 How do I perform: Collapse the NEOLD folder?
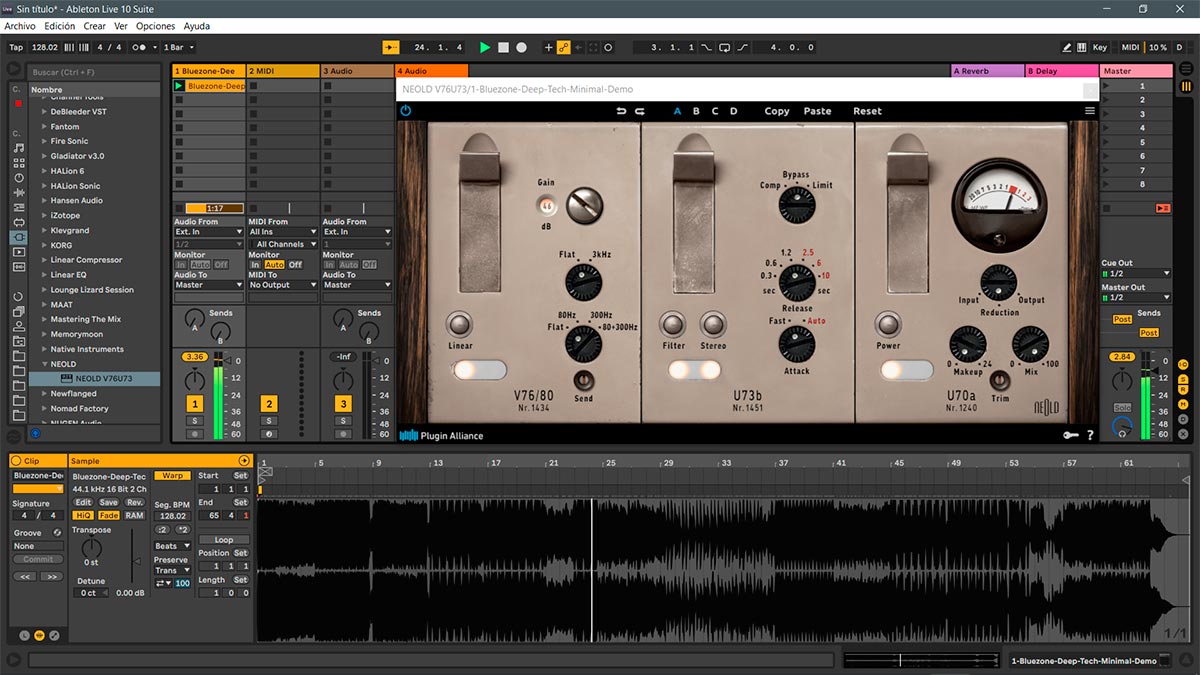coord(45,364)
